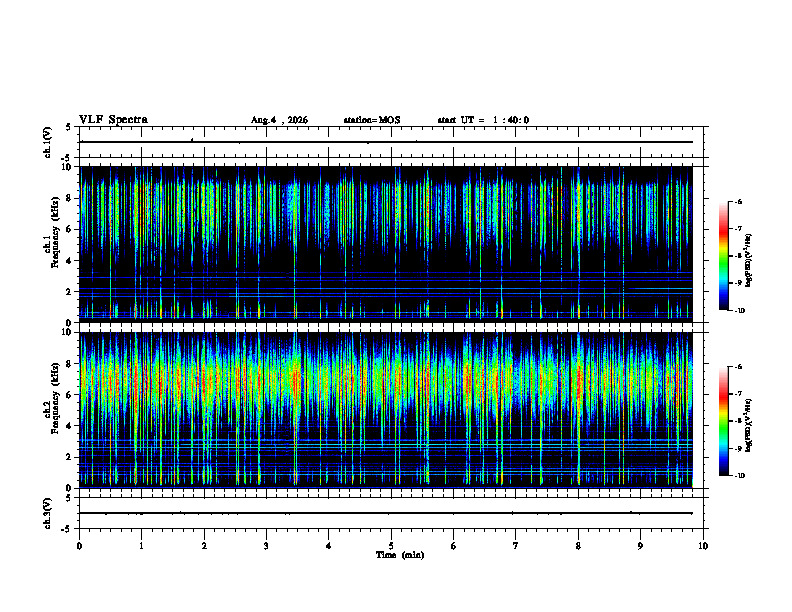This screenshot has width=792, height=612.
Task: Click the "VLF Spectra" plot title
Action: click(113, 120)
